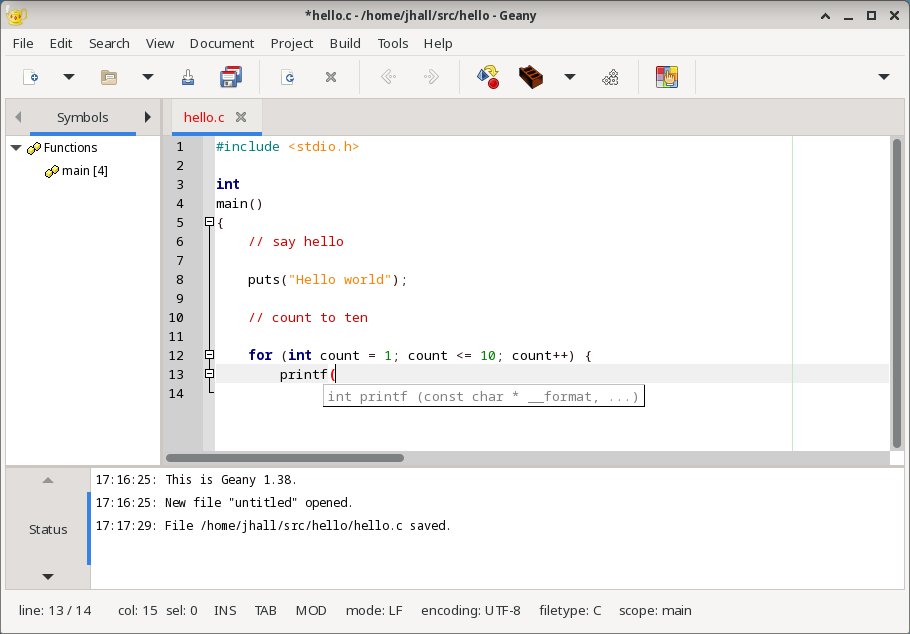
Task: Run the current file with Execute icon
Action: click(x=488, y=77)
